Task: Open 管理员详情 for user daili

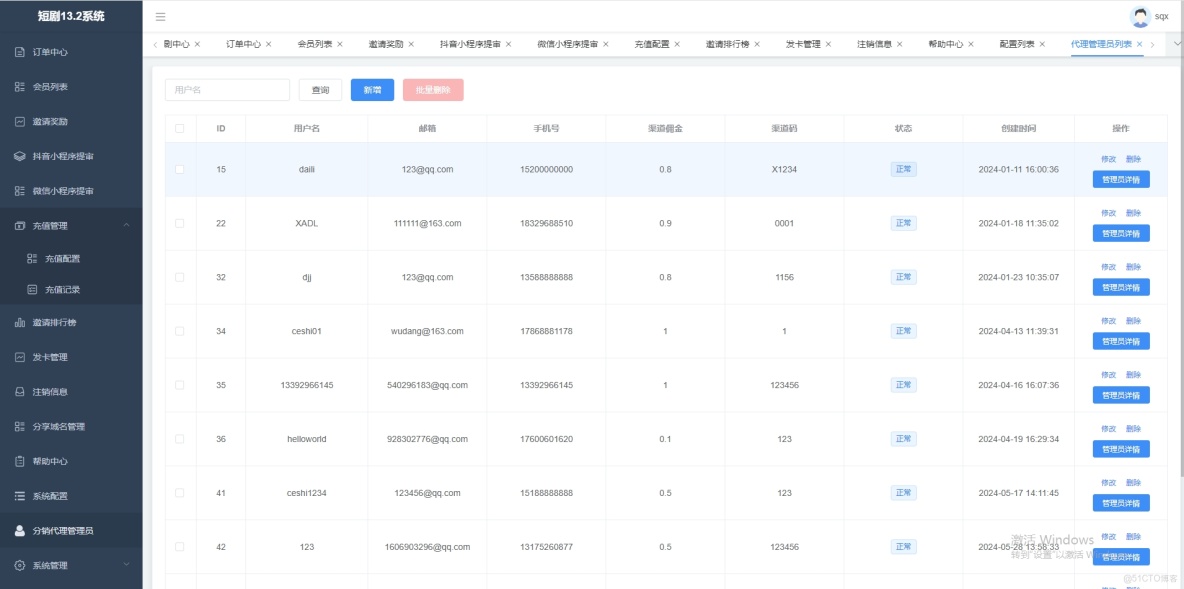Action: pos(1122,179)
